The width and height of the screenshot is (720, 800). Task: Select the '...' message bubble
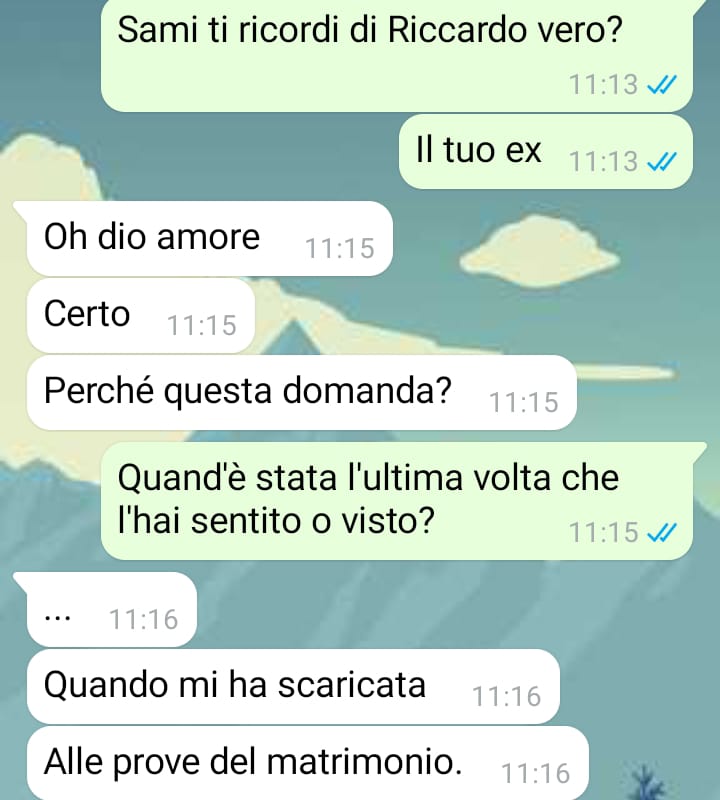[x=111, y=610]
